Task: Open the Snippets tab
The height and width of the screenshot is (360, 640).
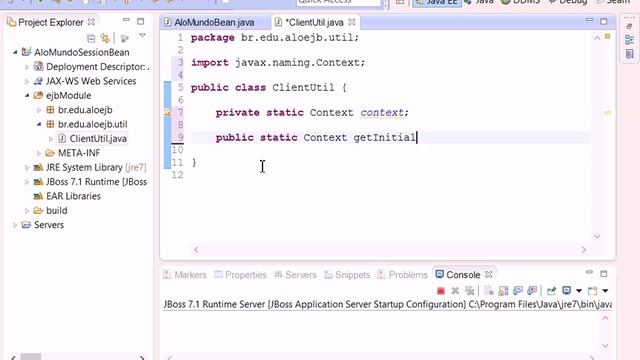Action: pos(347,275)
